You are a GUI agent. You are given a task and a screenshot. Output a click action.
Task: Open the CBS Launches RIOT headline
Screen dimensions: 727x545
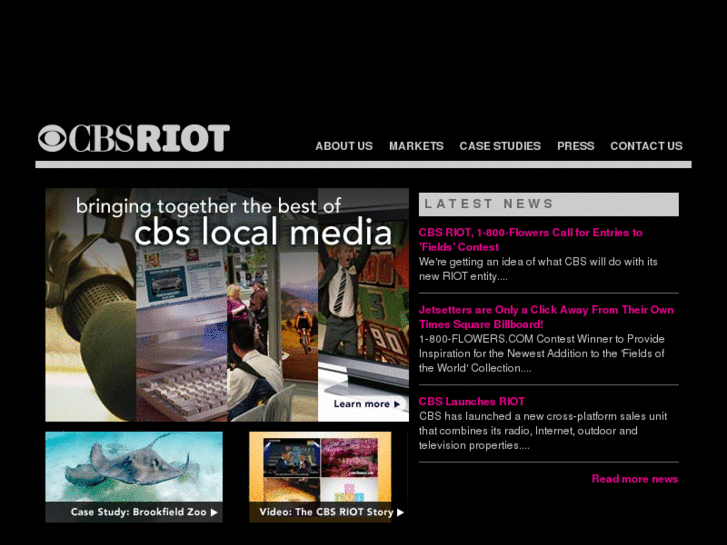click(x=472, y=402)
